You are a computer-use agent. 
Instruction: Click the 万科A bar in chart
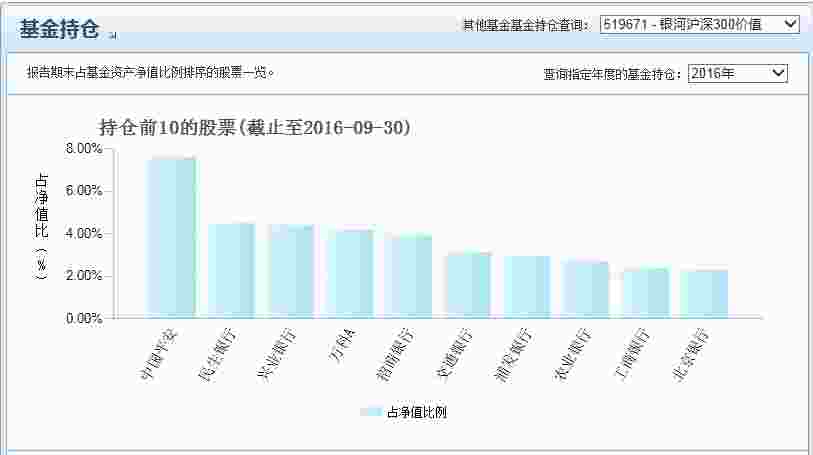[350, 273]
